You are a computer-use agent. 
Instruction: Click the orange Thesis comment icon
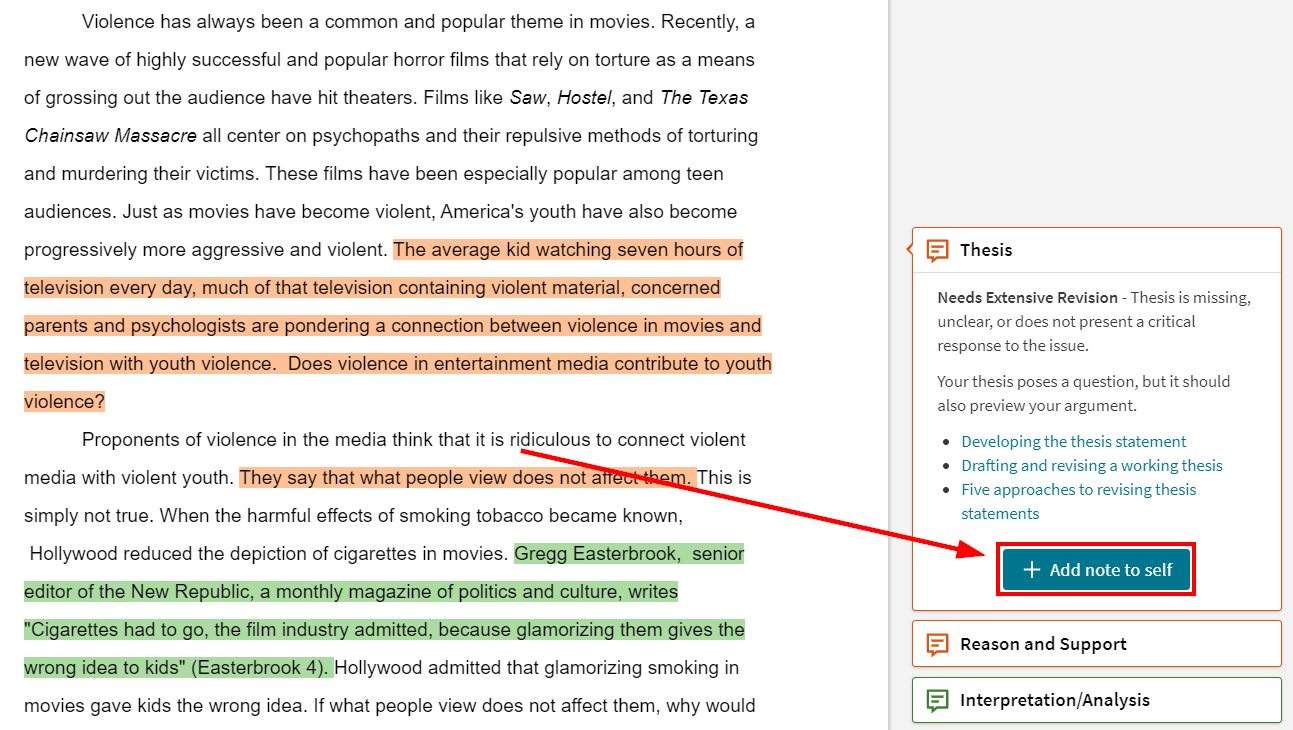937,250
